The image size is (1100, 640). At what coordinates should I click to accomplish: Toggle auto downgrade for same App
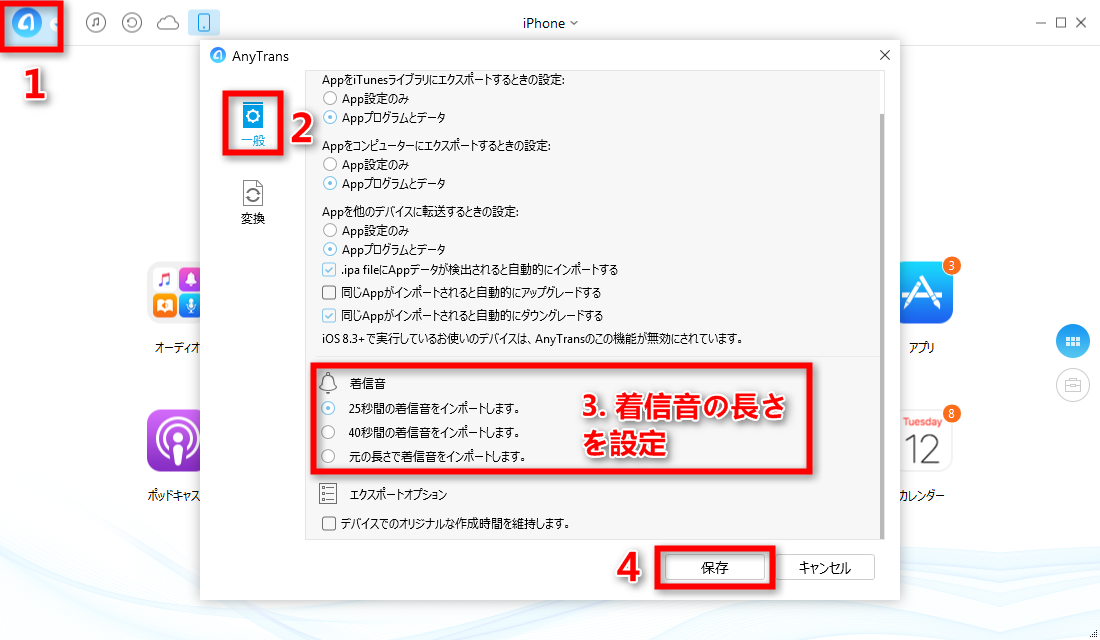pos(329,315)
